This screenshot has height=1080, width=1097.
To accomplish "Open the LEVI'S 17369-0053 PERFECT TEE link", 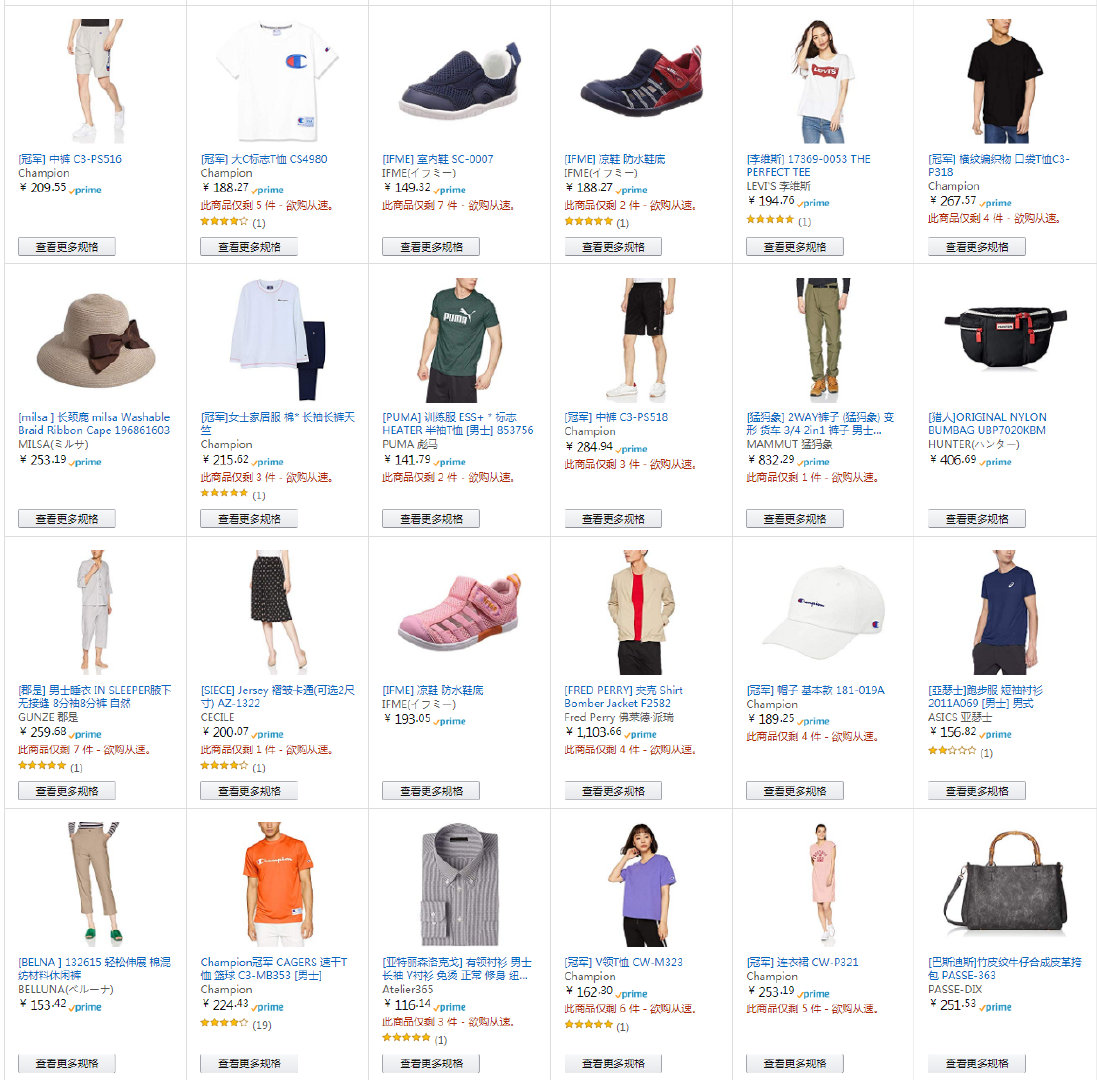I will click(808, 166).
